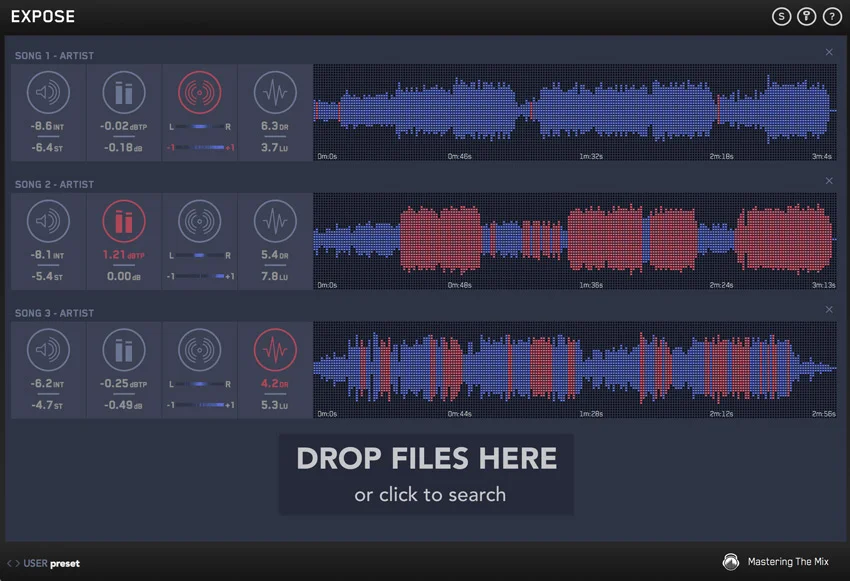Click Song 3 true peak bars icon
This screenshot has height=581, width=850.
pyautogui.click(x=124, y=350)
